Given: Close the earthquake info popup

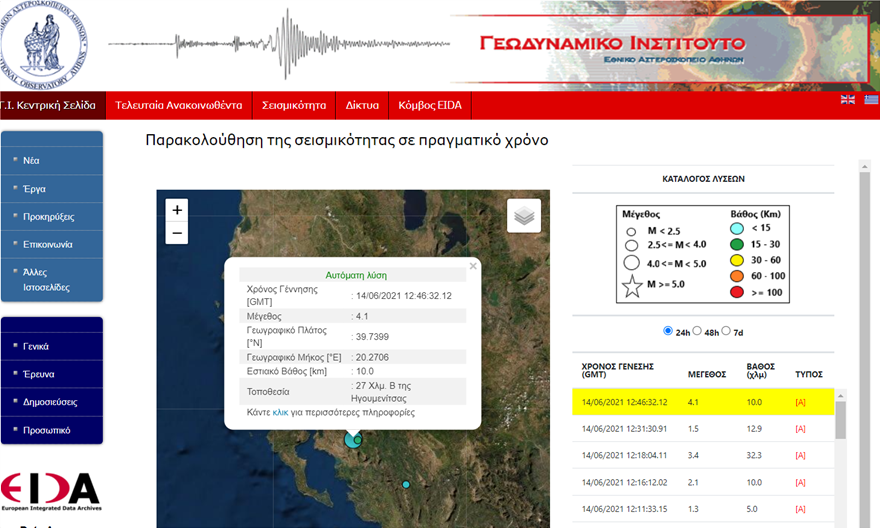Looking at the screenshot, I should (x=473, y=266).
